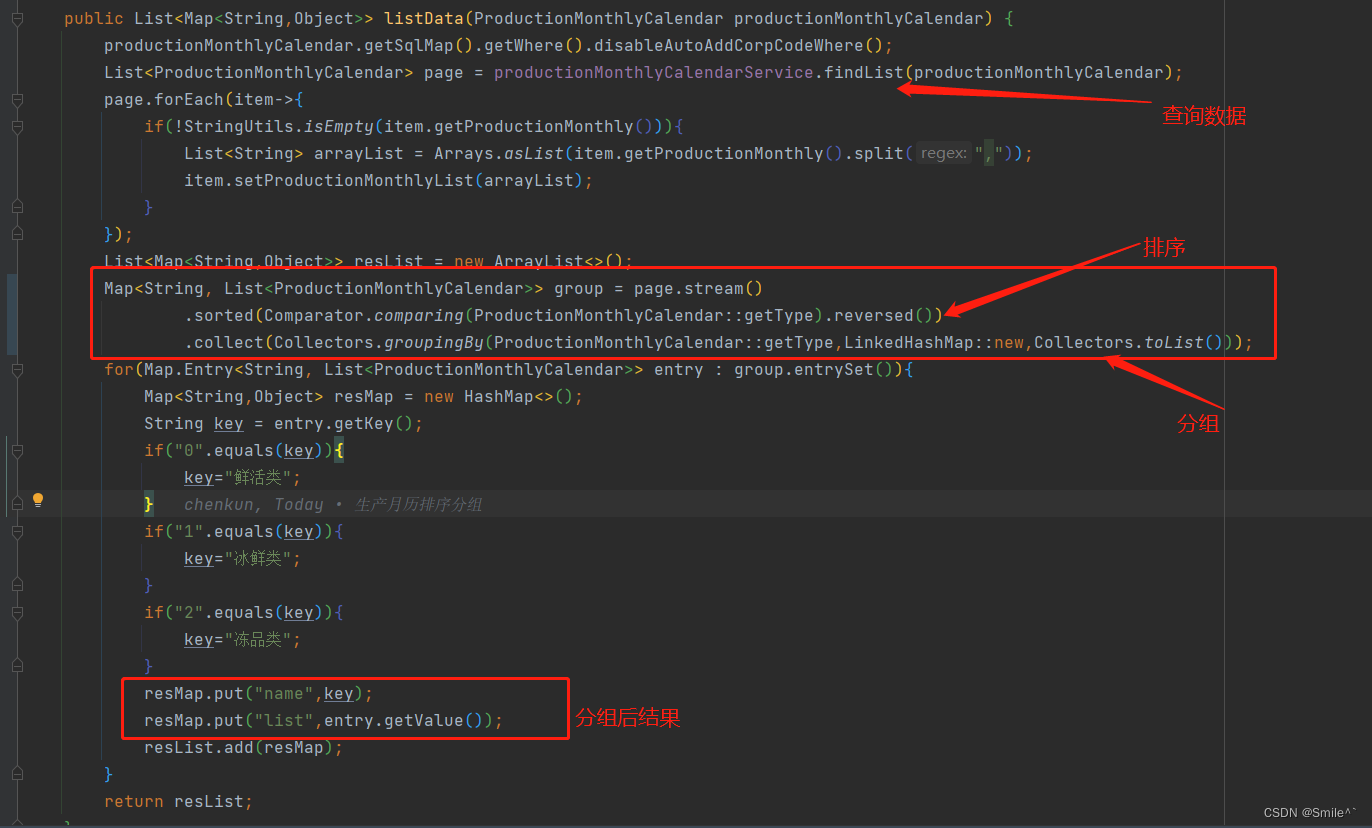This screenshot has height=828, width=1372.
Task: Click Collectors.groupingBy call
Action: click(x=379, y=343)
